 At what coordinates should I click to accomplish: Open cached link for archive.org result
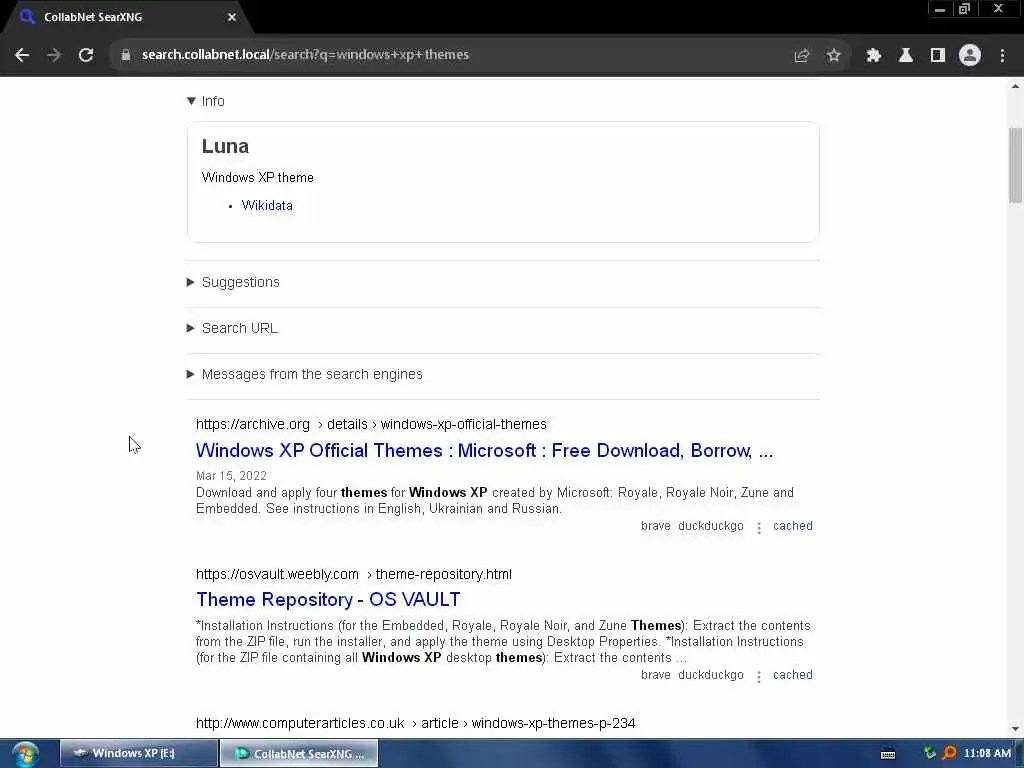793,526
